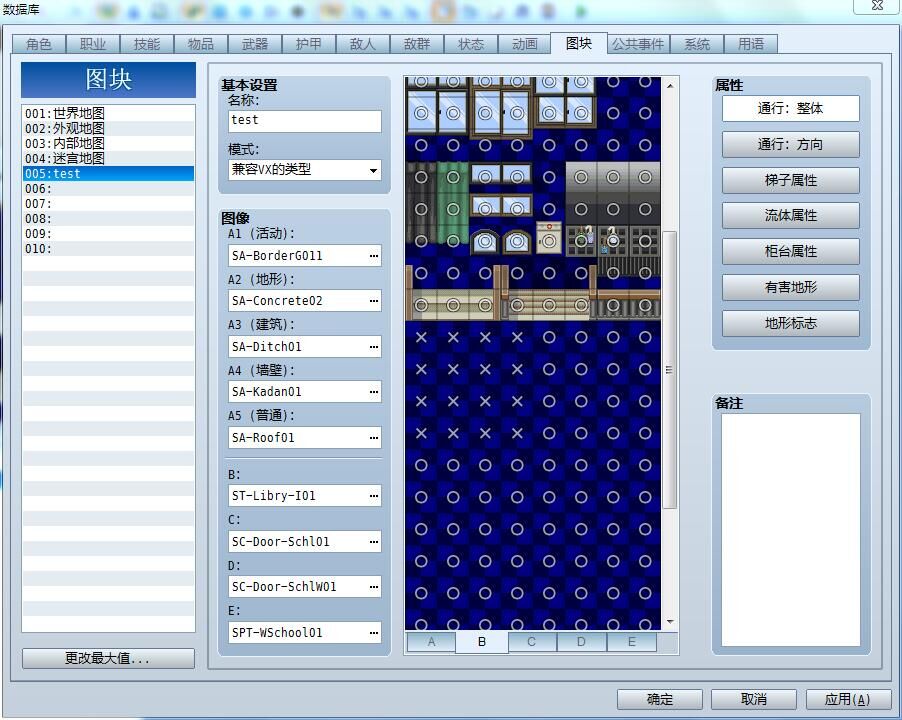Image resolution: width=902 pixels, height=720 pixels.
Task: Open the B image browse button
Action: [x=374, y=496]
